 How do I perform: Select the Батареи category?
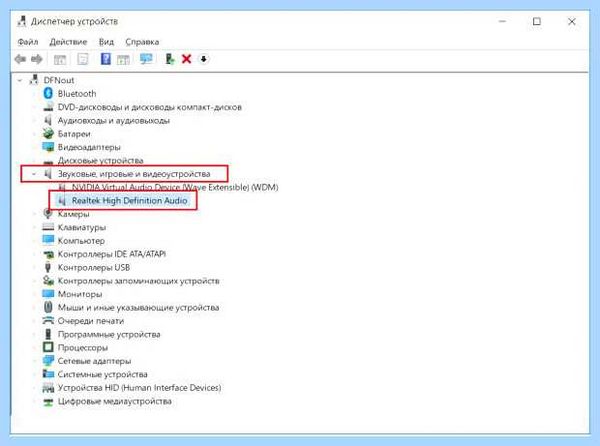click(74, 134)
